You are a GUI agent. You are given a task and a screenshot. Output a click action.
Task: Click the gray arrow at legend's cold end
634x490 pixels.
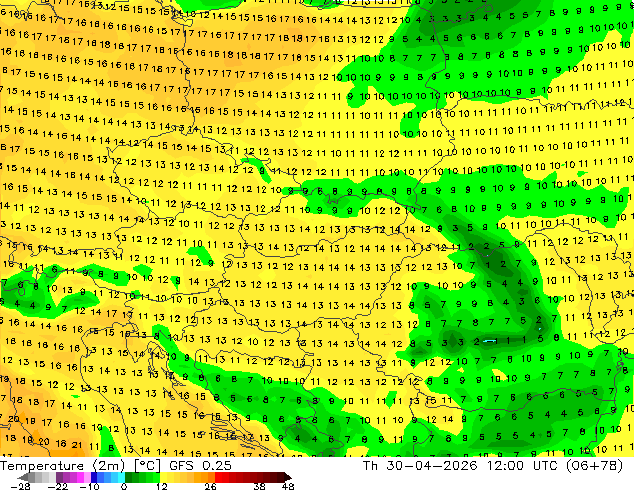pyautogui.click(x=23, y=477)
